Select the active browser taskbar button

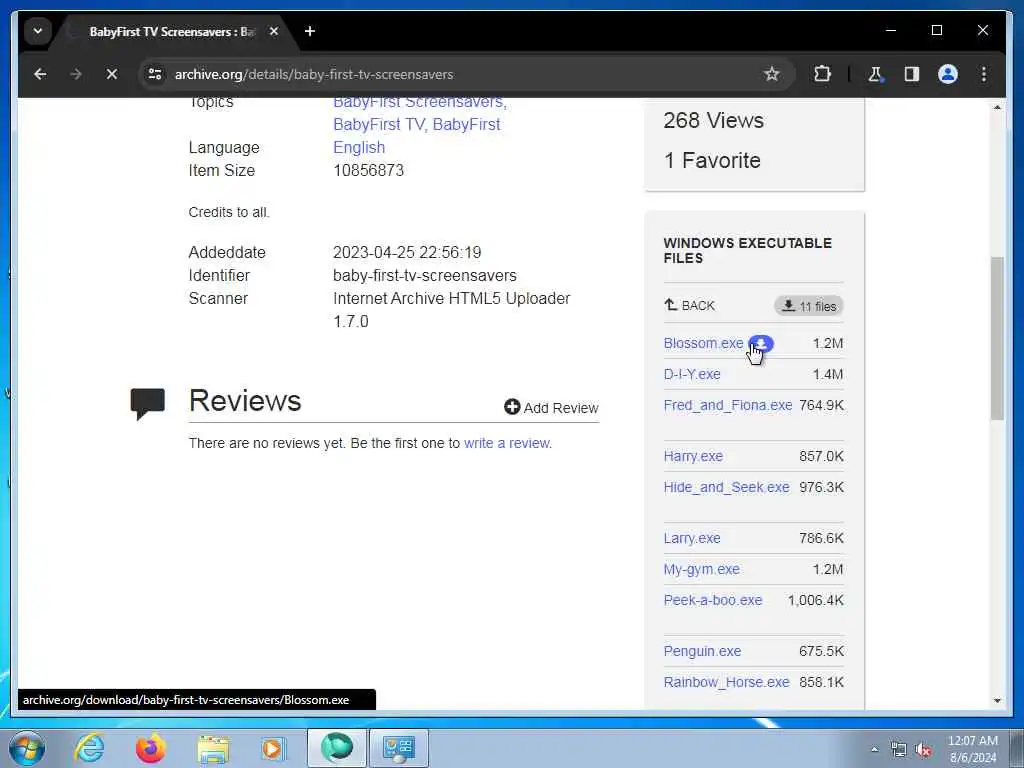point(336,748)
